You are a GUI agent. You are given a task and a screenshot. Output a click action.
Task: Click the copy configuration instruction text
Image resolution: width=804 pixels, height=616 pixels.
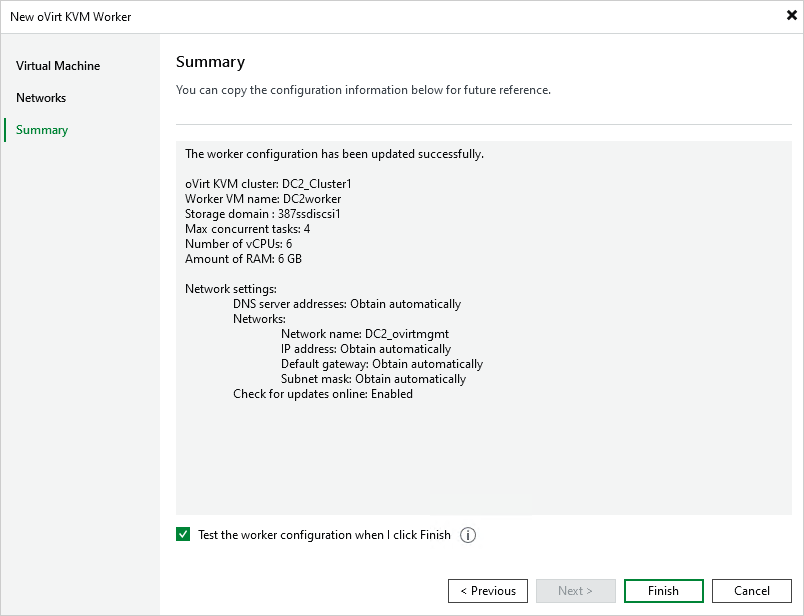[363, 90]
